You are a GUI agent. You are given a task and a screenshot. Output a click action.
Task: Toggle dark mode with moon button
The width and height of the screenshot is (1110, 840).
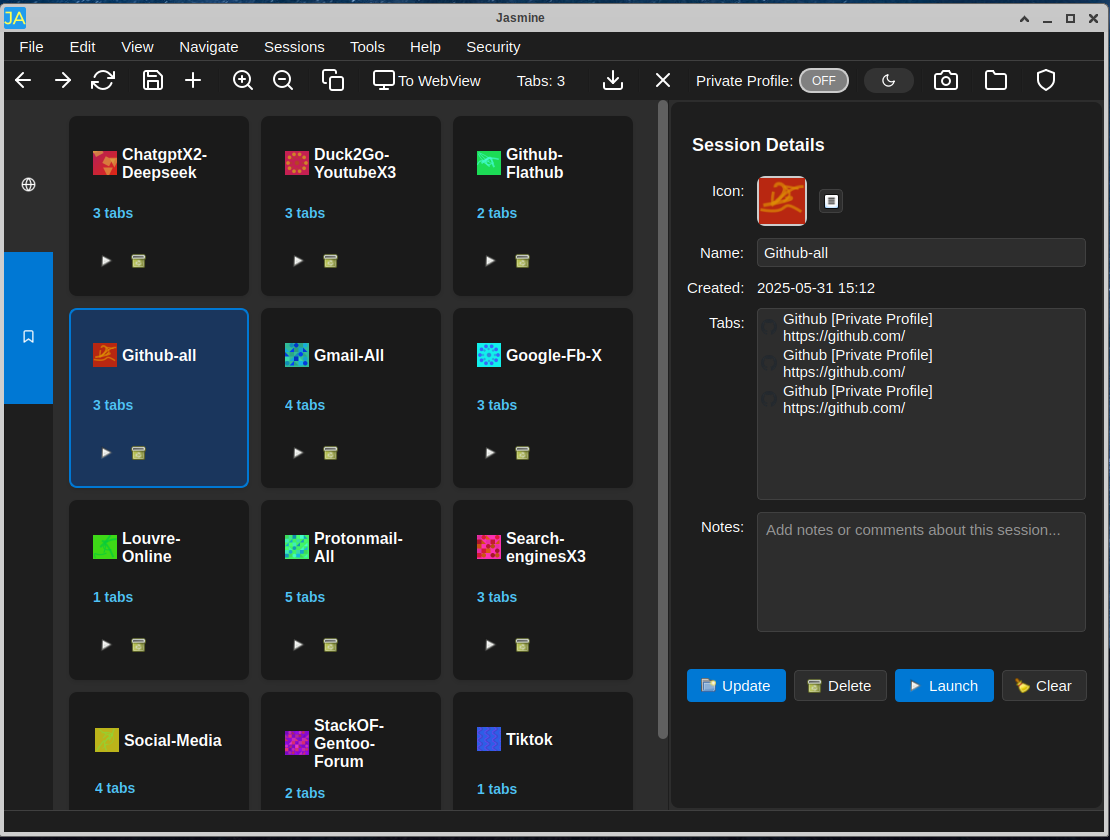(888, 80)
